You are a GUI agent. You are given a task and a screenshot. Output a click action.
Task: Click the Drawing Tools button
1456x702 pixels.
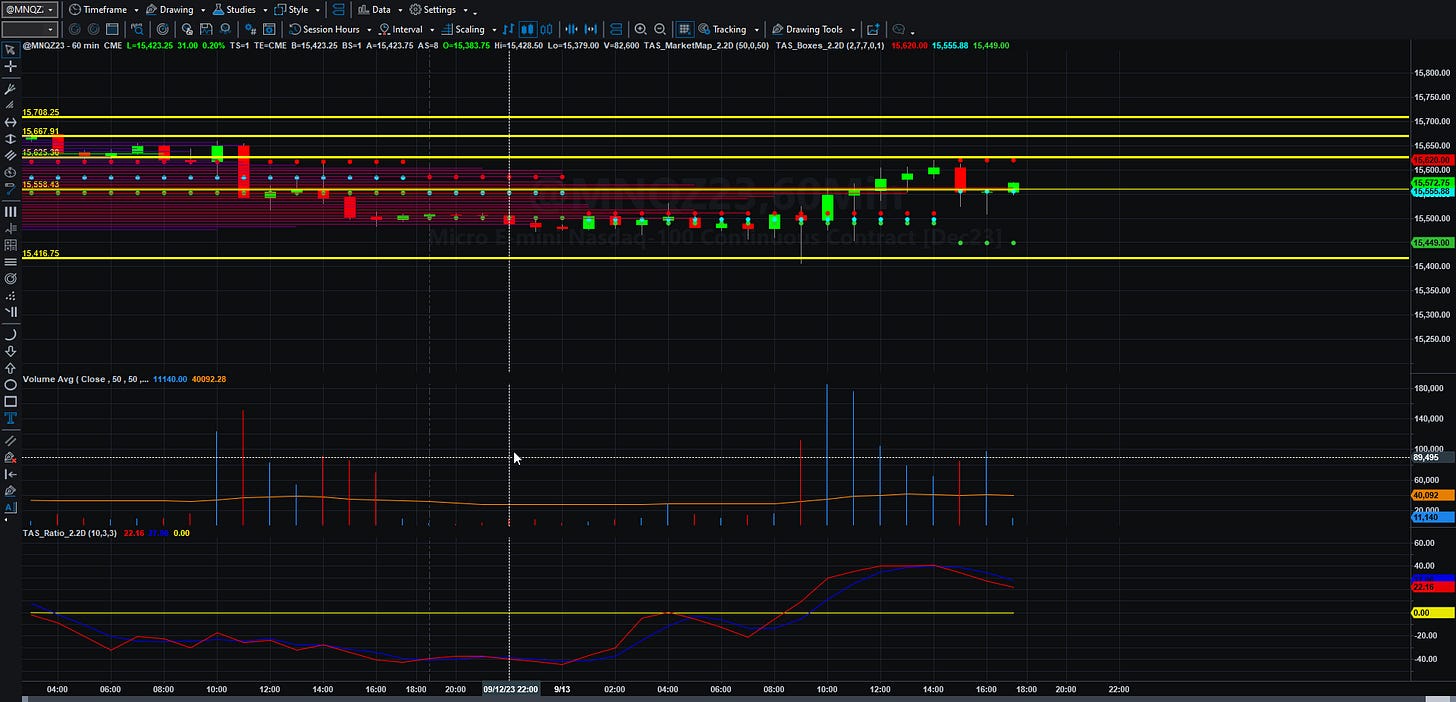(814, 29)
